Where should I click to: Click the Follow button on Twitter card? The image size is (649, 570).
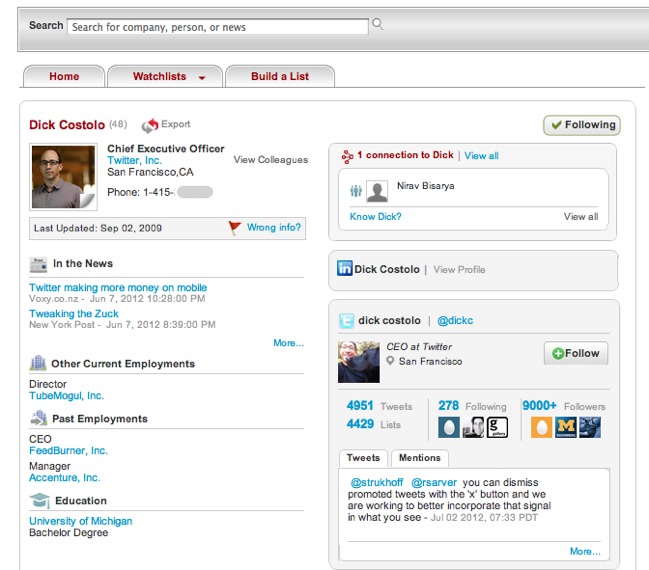pyautogui.click(x=576, y=353)
